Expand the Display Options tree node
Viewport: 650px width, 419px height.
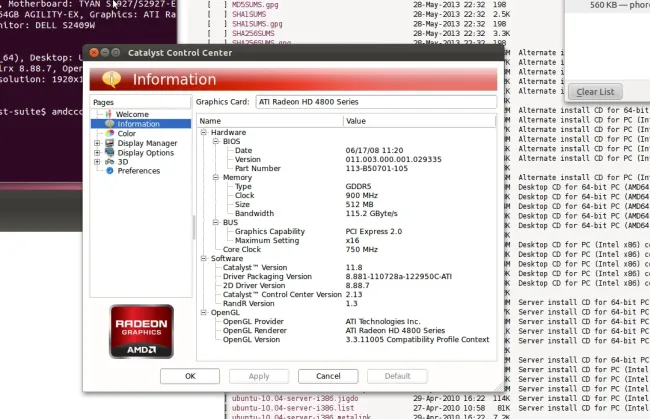(x=97, y=153)
